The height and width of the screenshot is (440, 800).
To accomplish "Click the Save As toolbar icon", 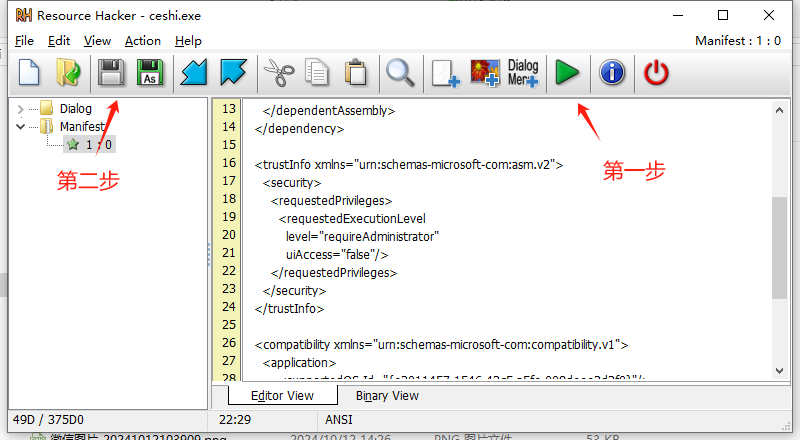I will tap(149, 73).
